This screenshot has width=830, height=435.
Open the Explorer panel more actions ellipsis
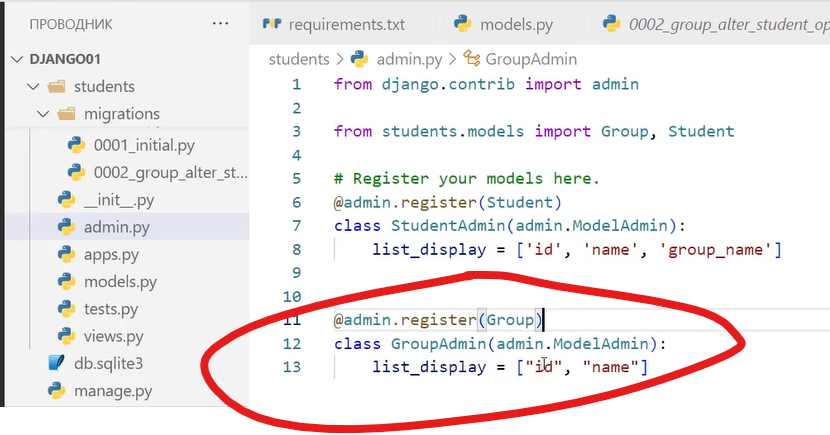pos(220,23)
